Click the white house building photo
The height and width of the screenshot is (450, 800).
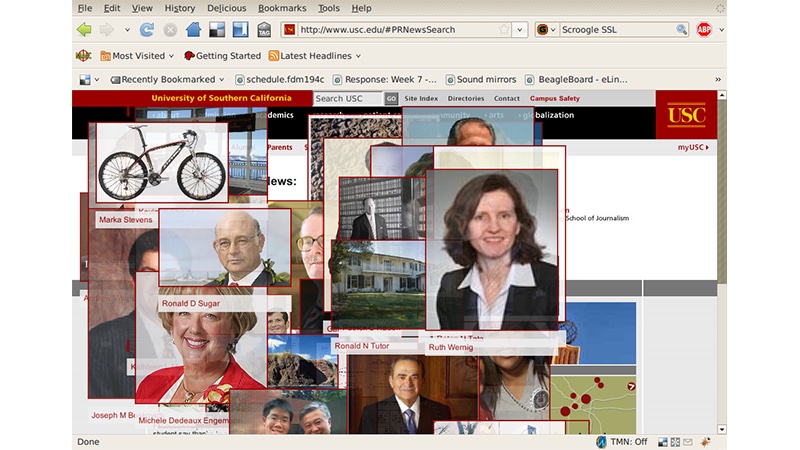pyautogui.click(x=379, y=284)
